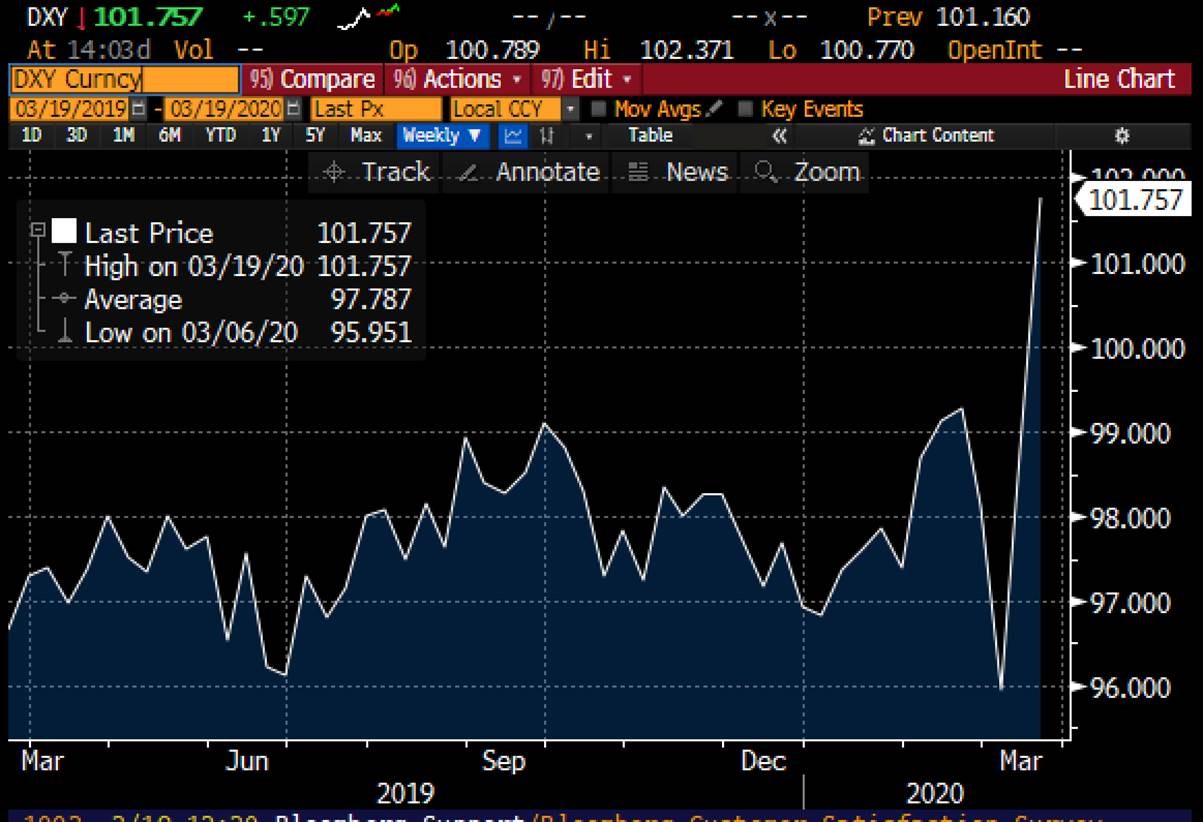Open the Weekly periodicity dropdown
Image resolution: width=1203 pixels, height=822 pixels.
click(x=441, y=136)
